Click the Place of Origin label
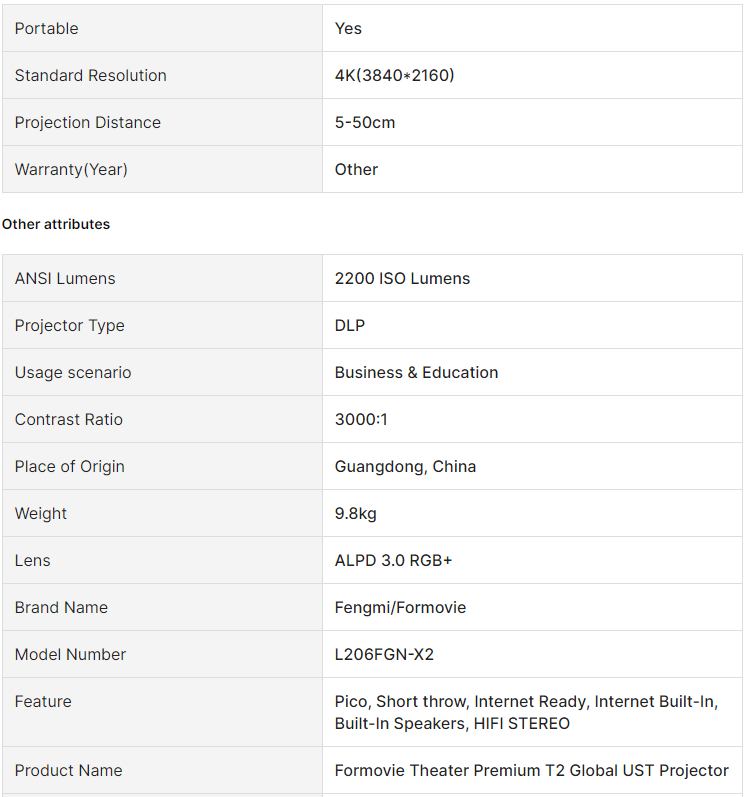 (70, 466)
